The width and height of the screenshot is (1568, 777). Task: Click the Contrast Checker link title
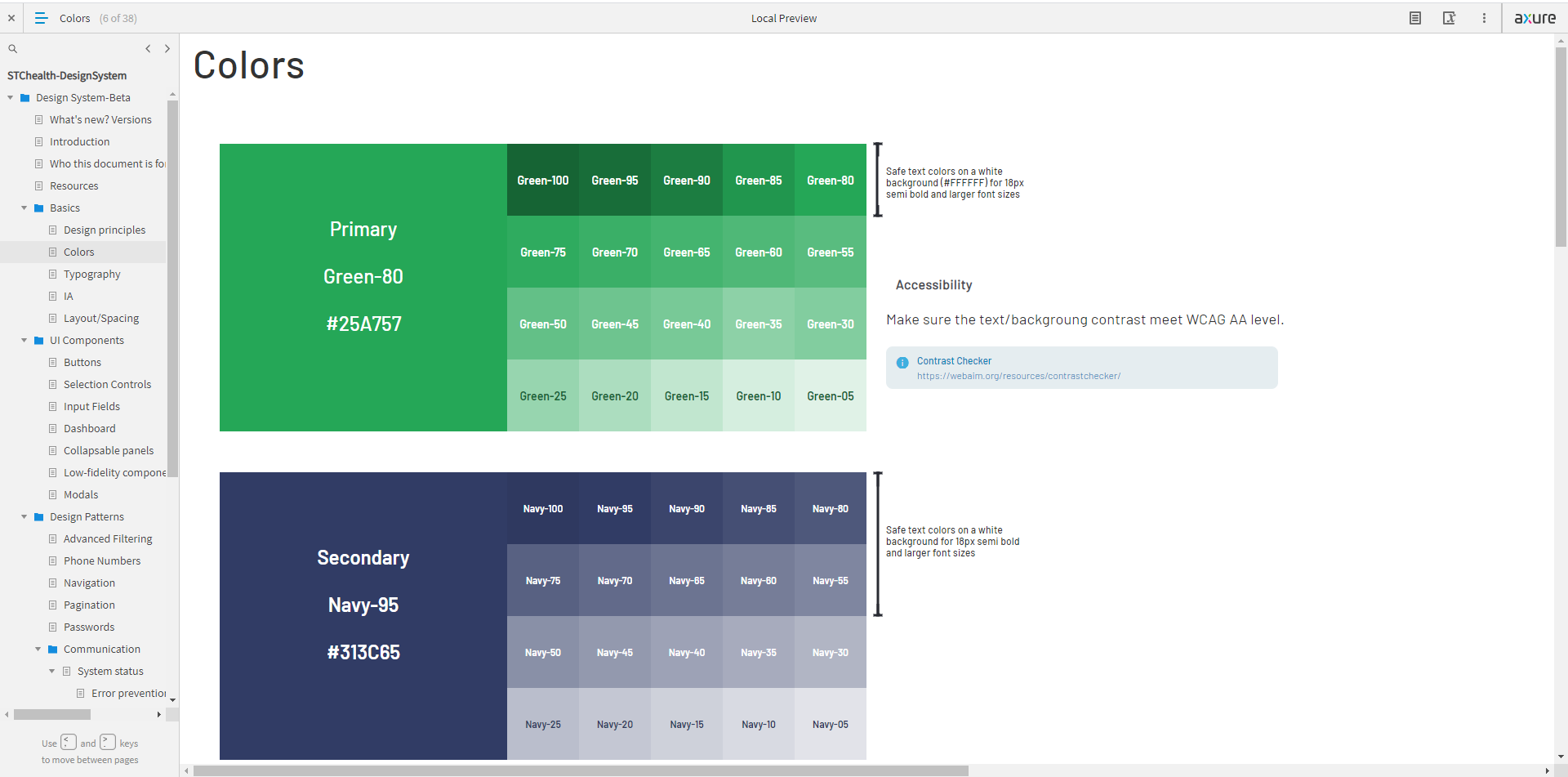(x=954, y=361)
